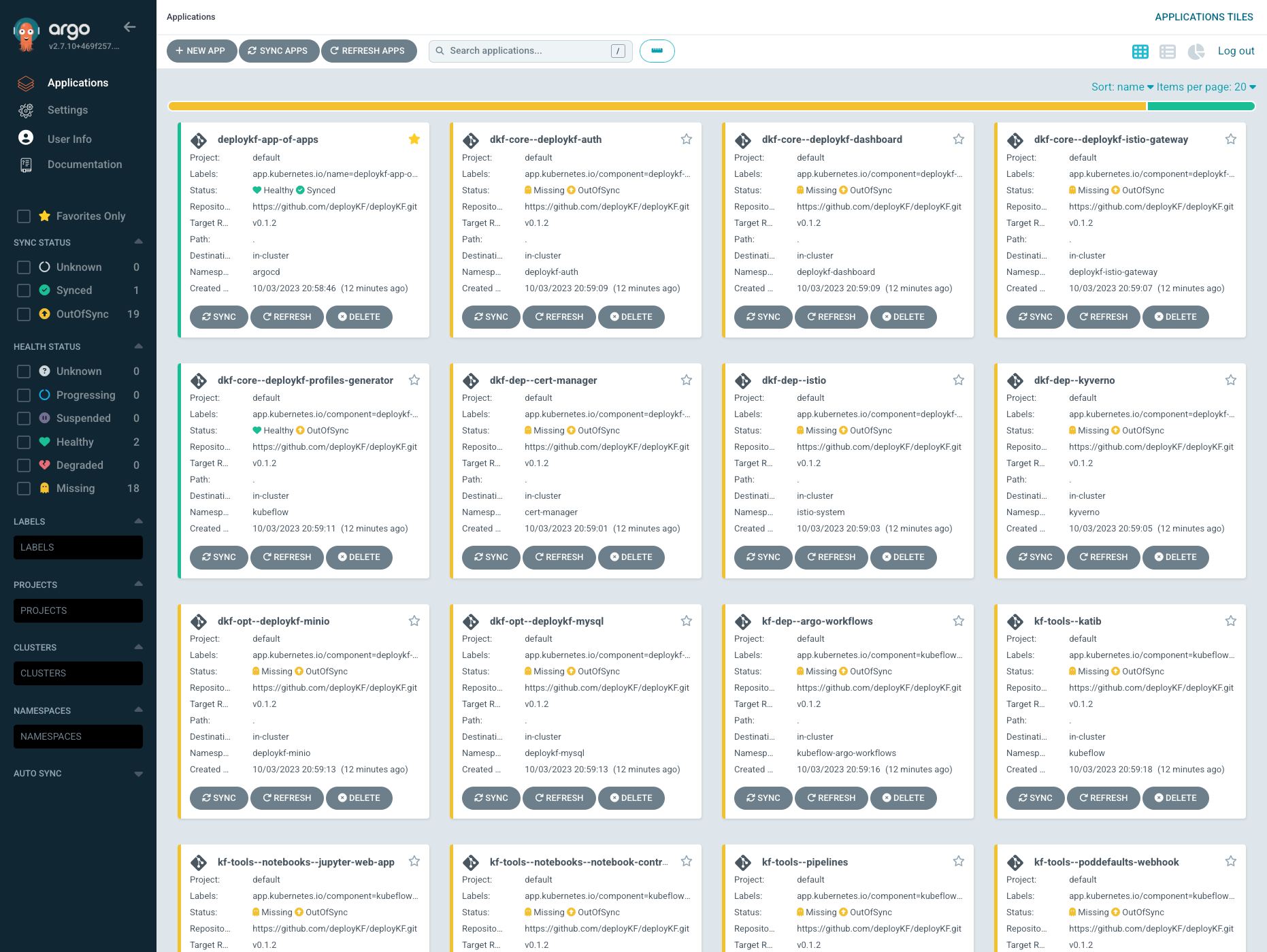Delete the dkf-dep--kyverno app
The width and height of the screenshot is (1267, 952).
coord(1175,557)
